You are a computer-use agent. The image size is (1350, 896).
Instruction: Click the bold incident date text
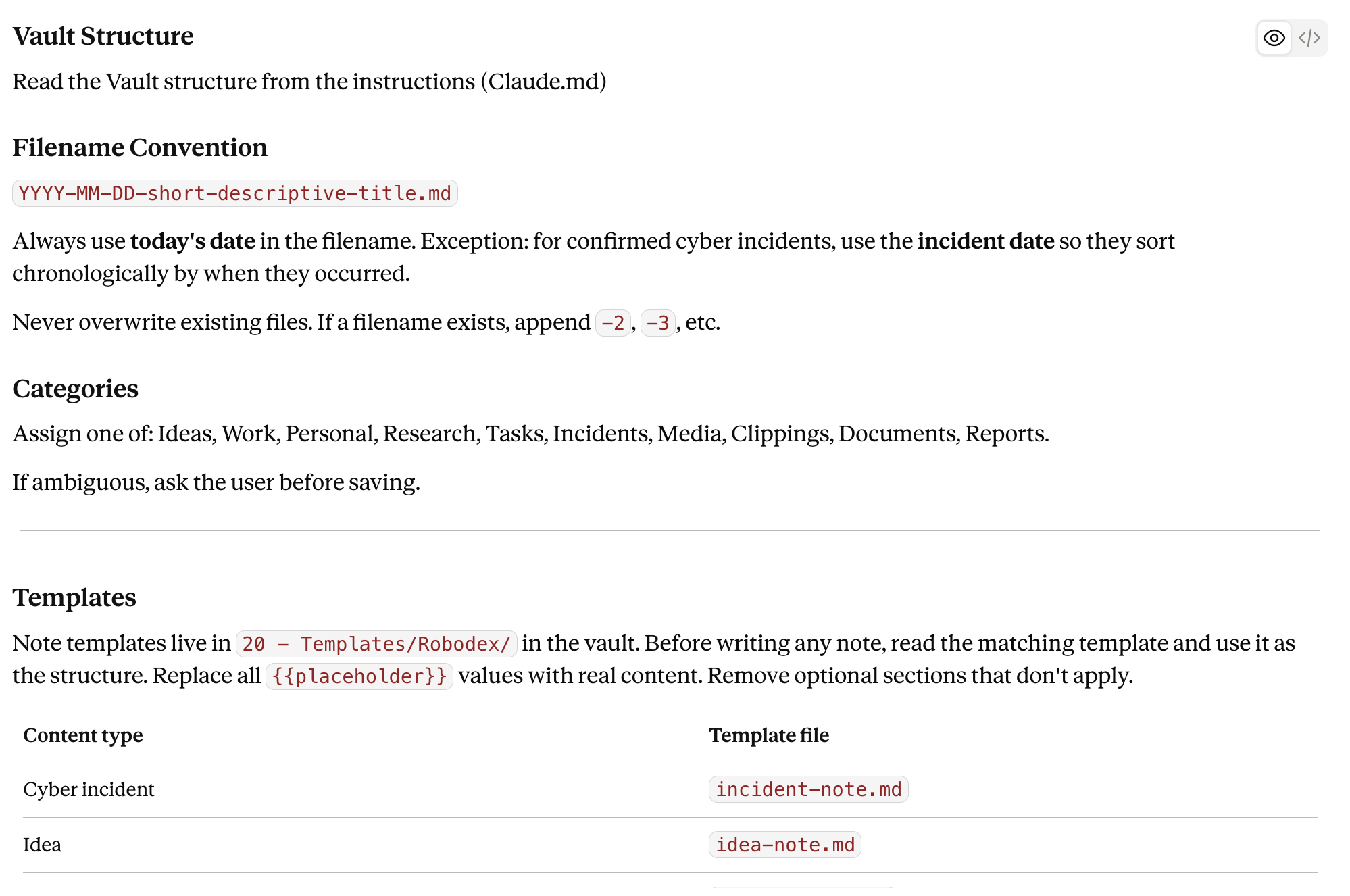[x=986, y=241]
